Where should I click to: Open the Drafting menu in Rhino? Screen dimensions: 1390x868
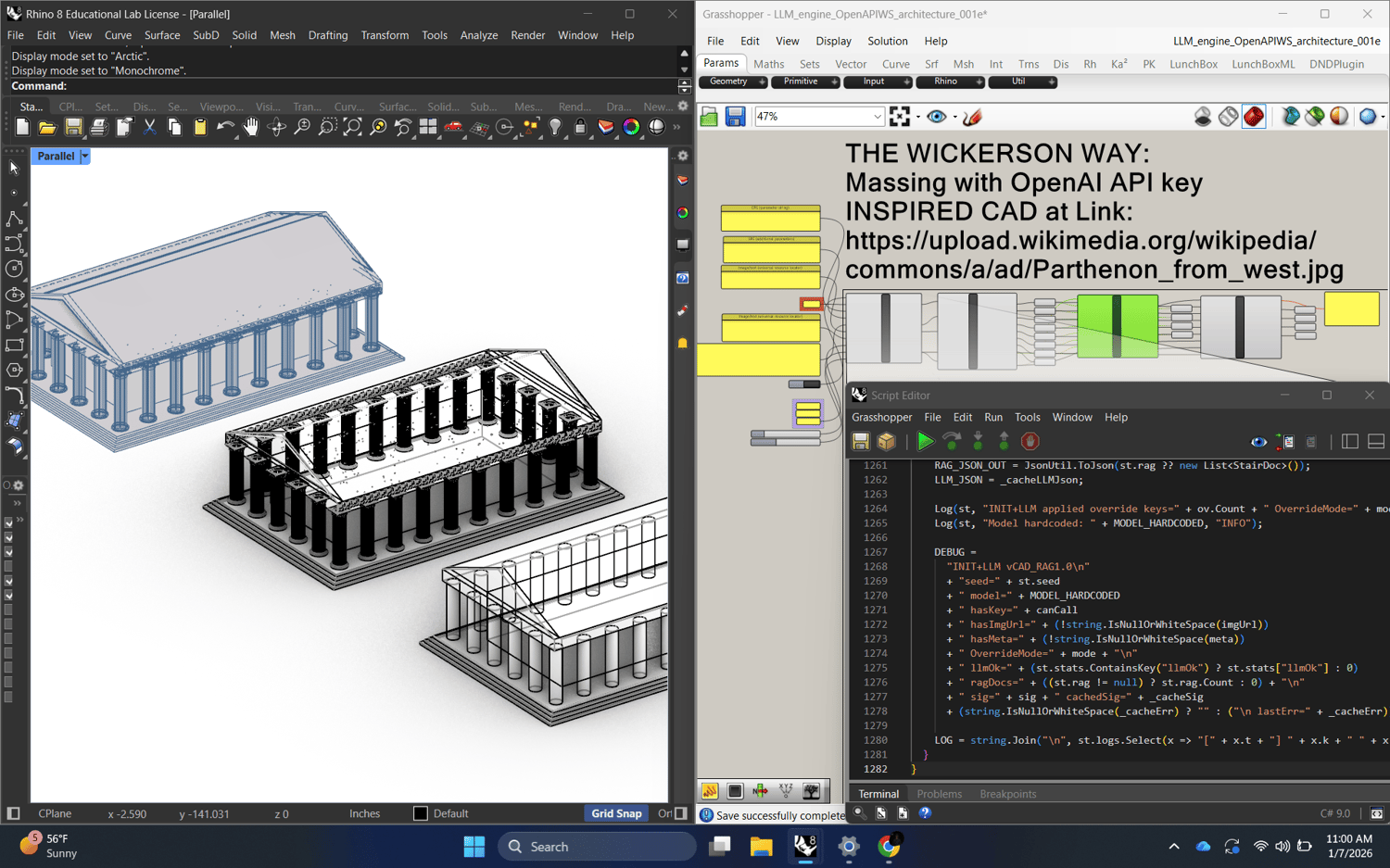(328, 35)
